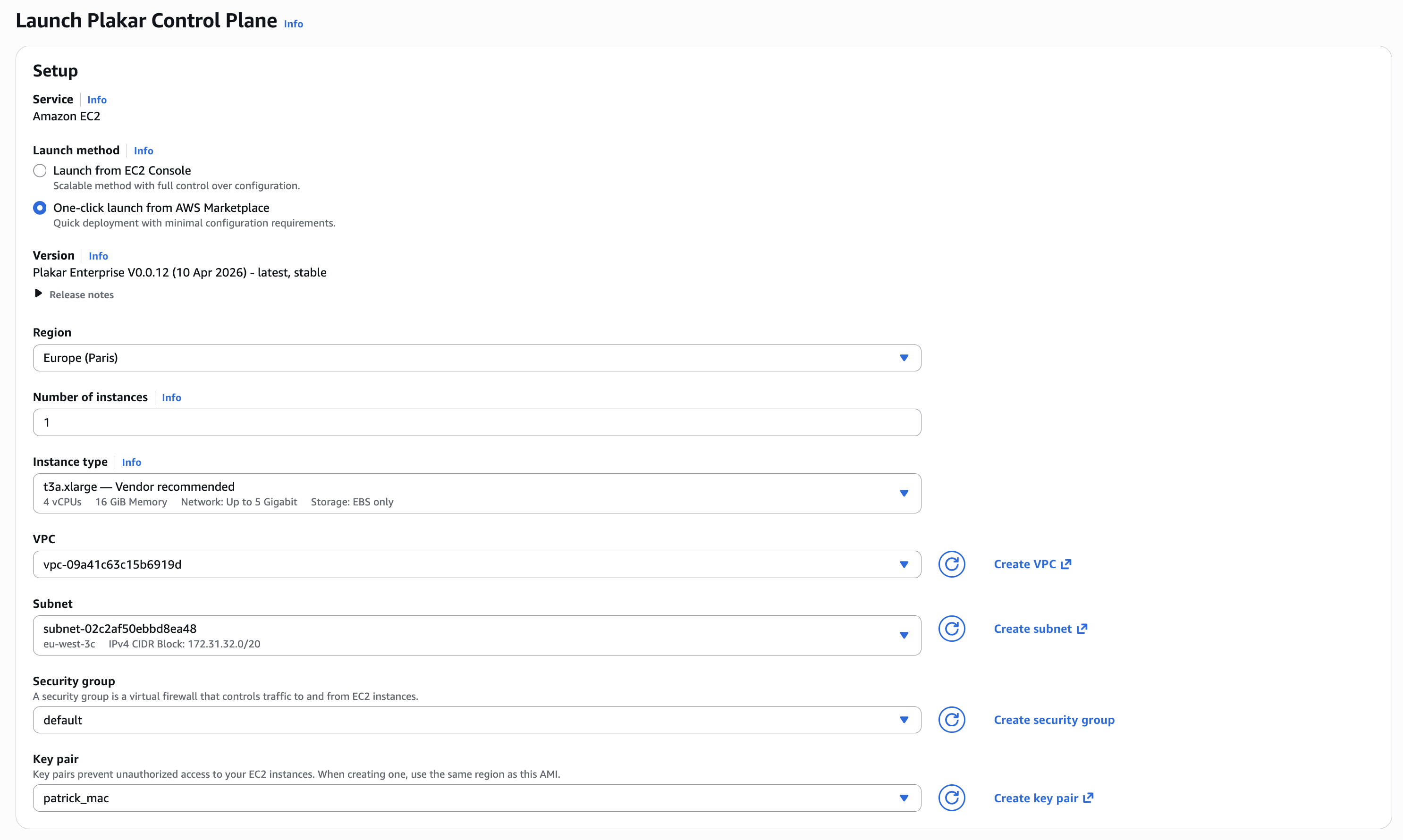The image size is (1403, 840).
Task: Open the Instance type dropdown
Action: pyautogui.click(x=477, y=493)
